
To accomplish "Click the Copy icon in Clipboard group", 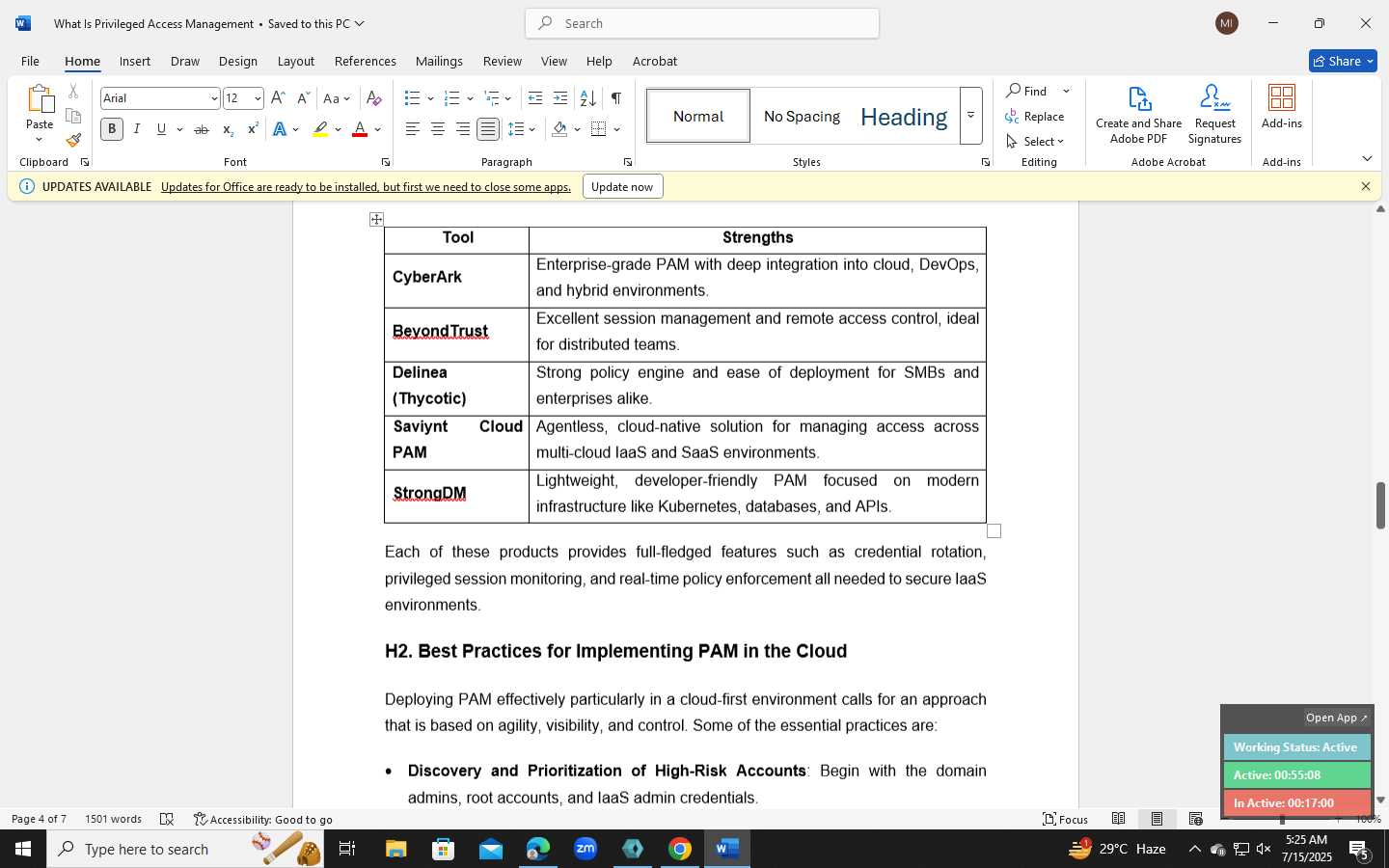I will pos(73,116).
